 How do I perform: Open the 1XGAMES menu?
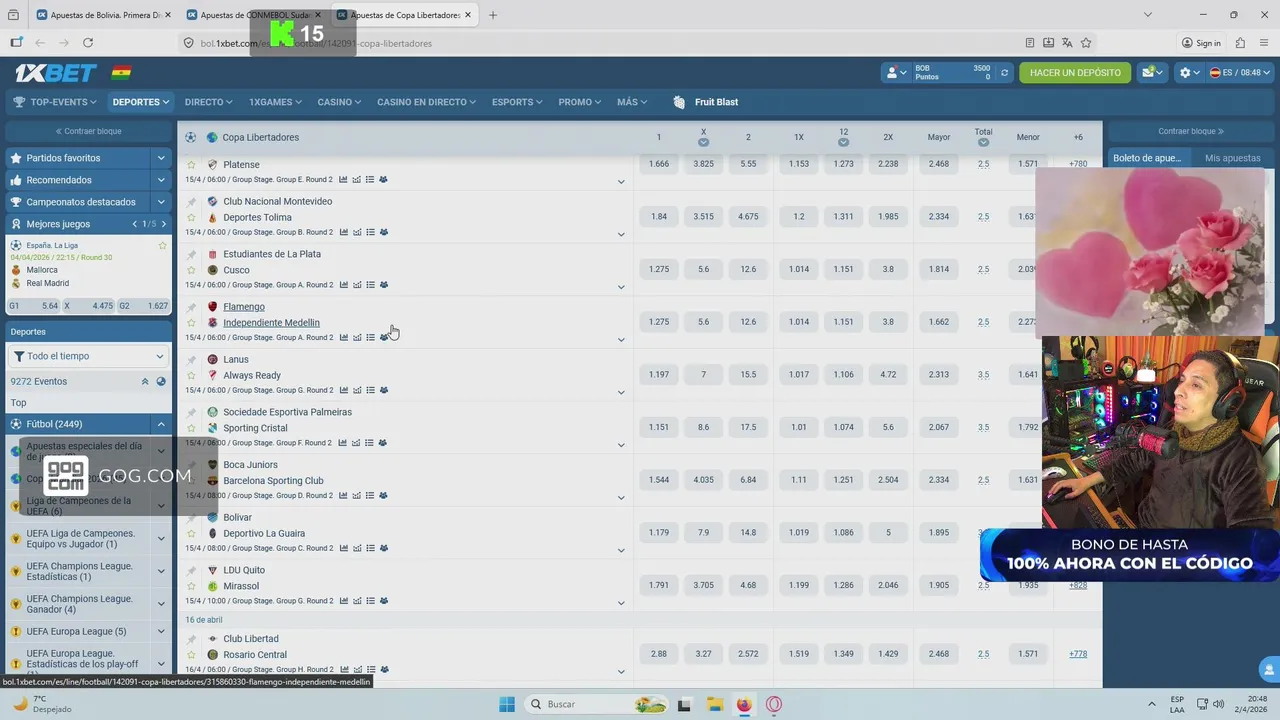click(277, 102)
